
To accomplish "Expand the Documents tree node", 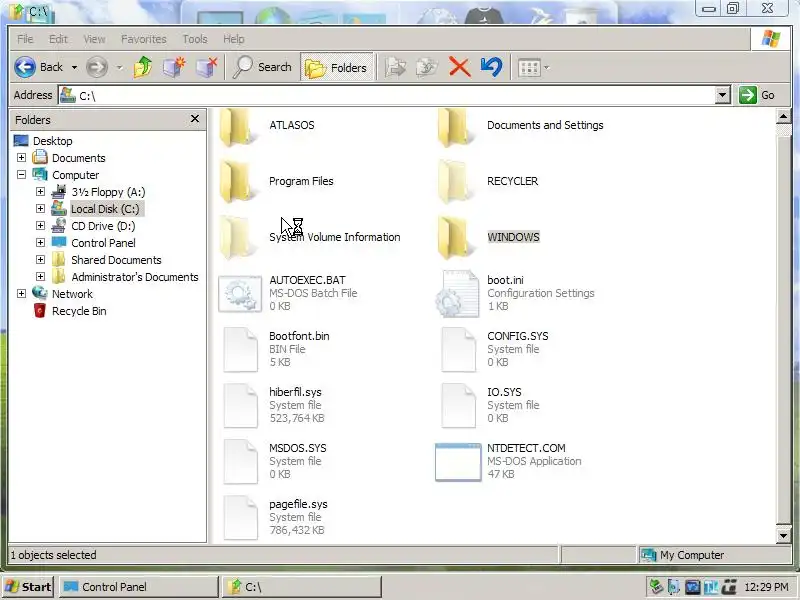I will (21, 158).
